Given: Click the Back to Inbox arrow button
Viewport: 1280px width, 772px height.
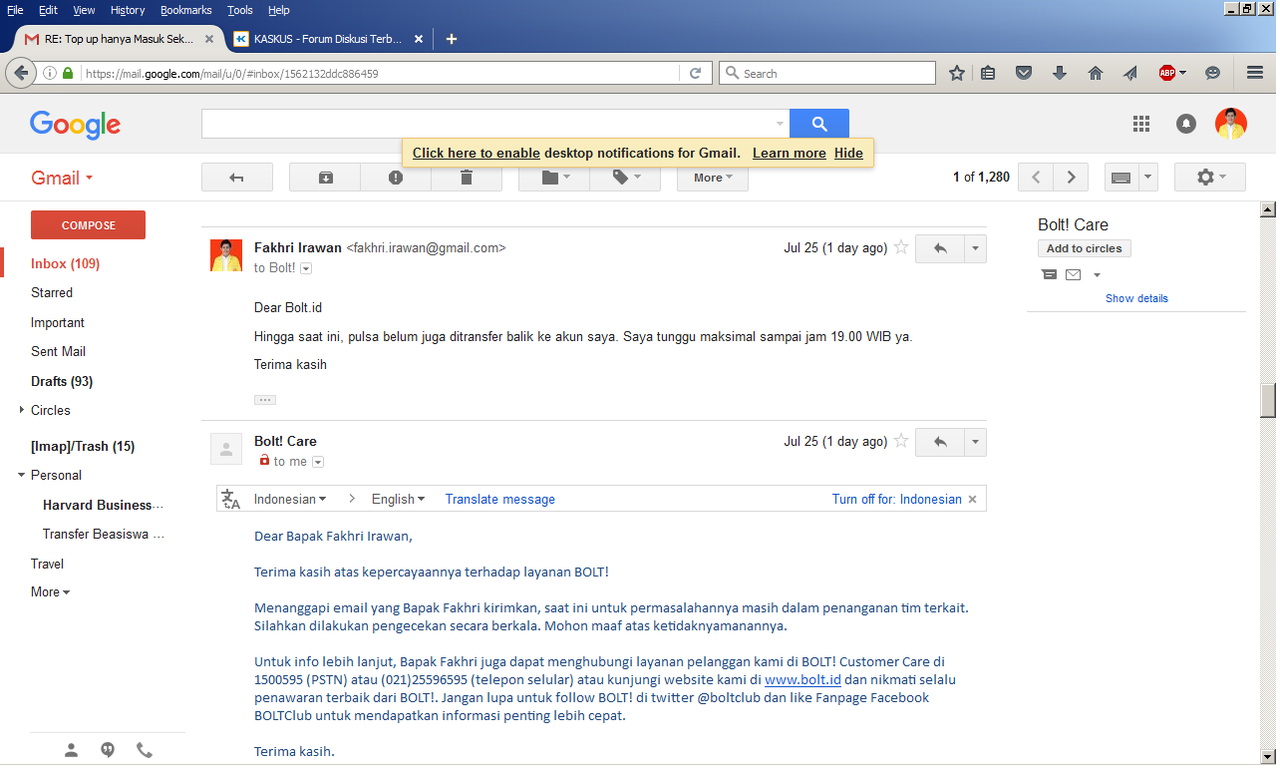Looking at the screenshot, I should tap(237, 177).
